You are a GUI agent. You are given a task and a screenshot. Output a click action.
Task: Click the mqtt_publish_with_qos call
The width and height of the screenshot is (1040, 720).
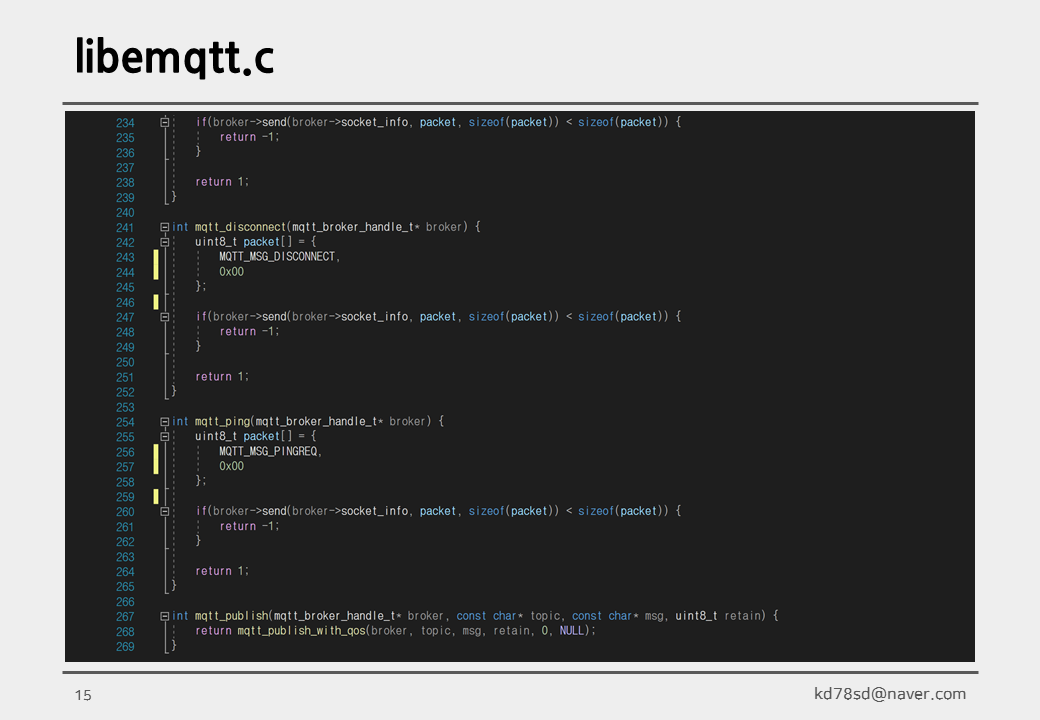click(x=302, y=630)
